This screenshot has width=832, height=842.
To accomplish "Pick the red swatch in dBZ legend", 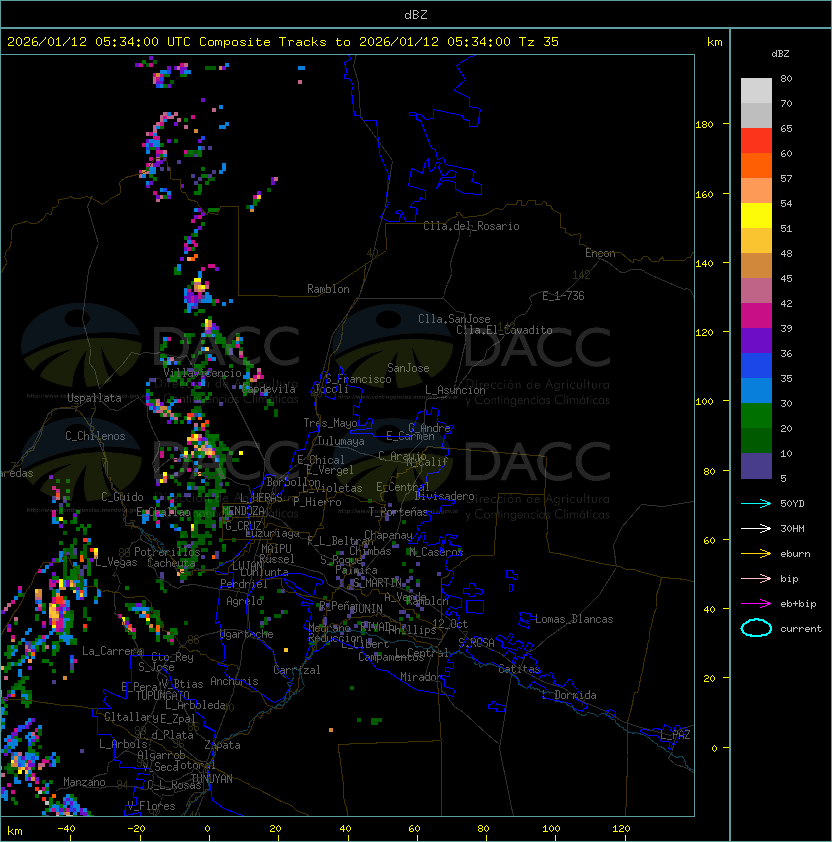I will pyautogui.click(x=756, y=141).
